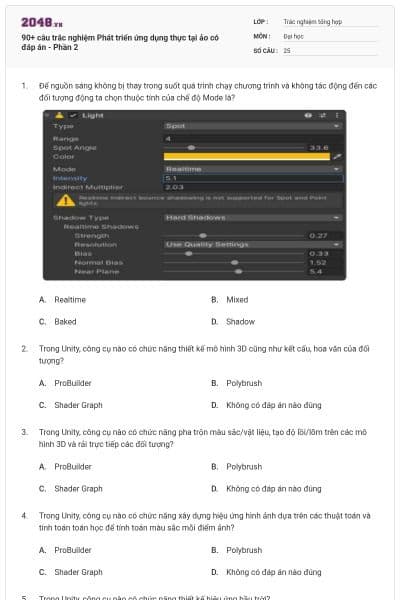This screenshot has height=600, width=400.
Task: Select answer C. Baked for question 1
Action: pos(58,321)
